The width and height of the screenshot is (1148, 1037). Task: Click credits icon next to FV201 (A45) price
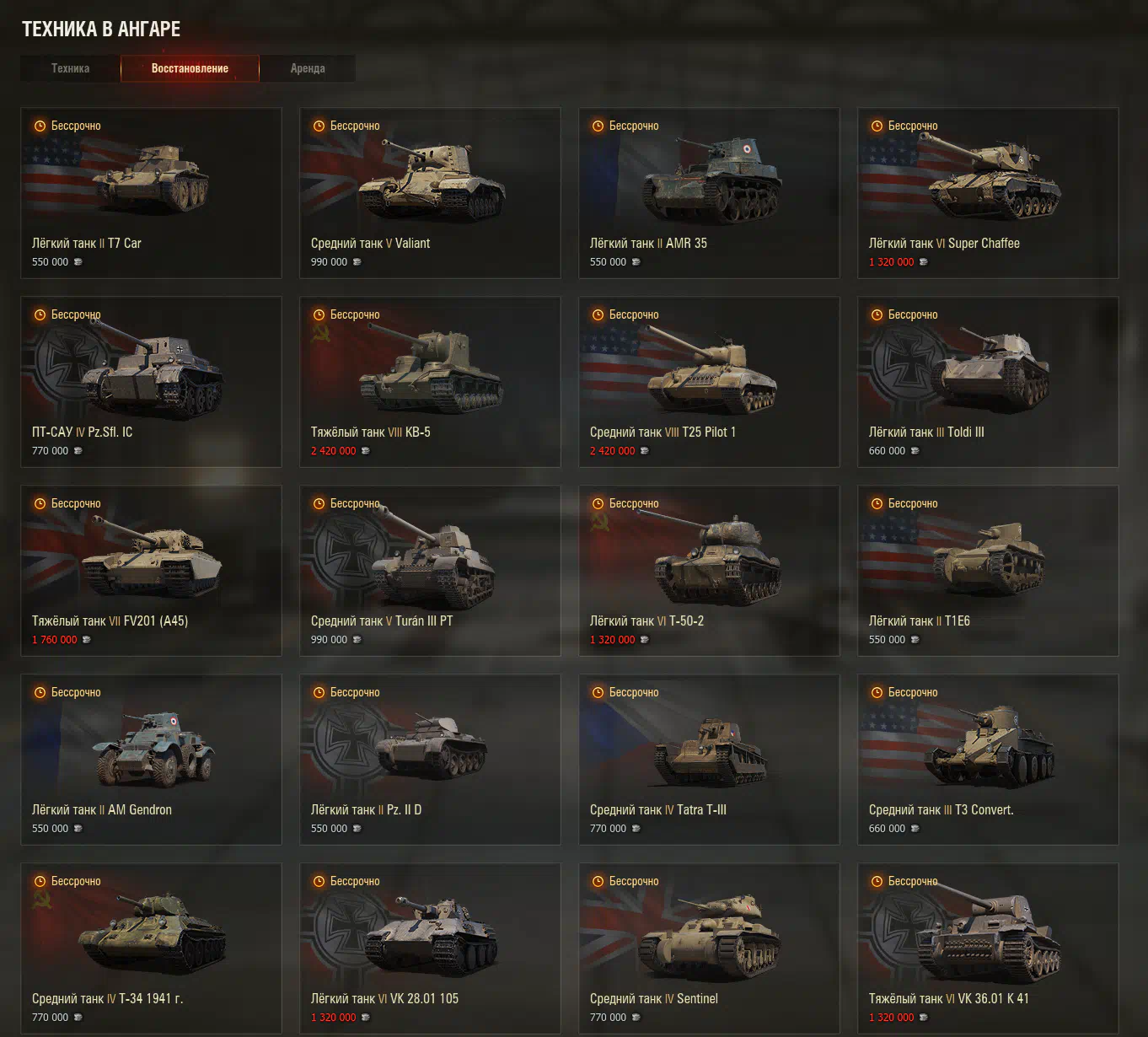click(86, 640)
